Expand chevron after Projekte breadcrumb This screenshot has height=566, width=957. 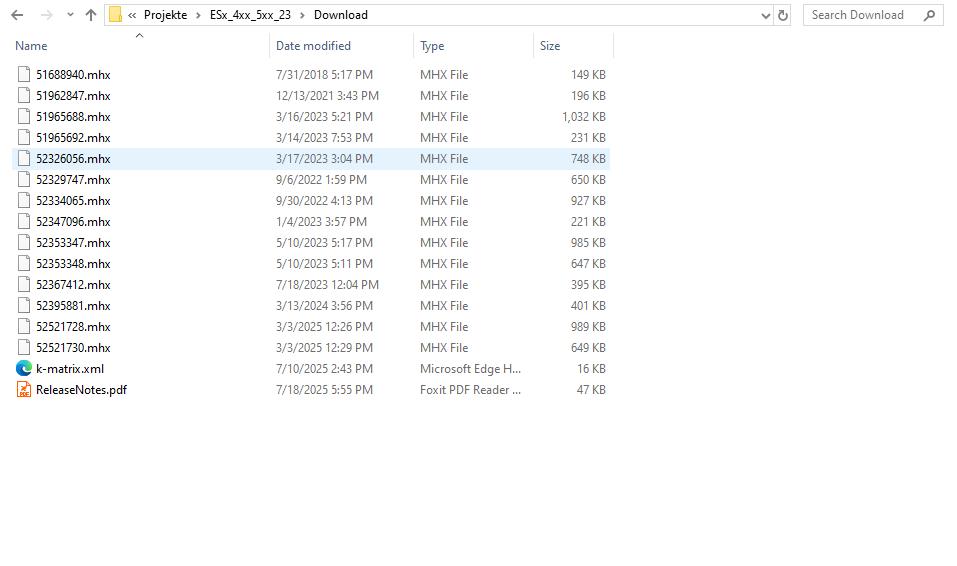click(198, 15)
